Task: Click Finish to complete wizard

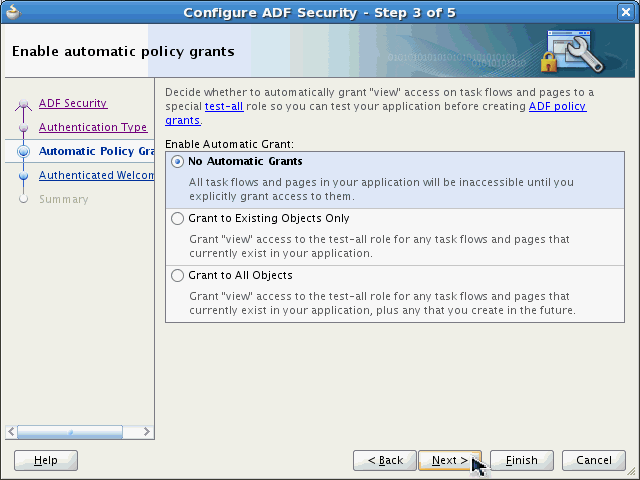Action: tap(522, 460)
